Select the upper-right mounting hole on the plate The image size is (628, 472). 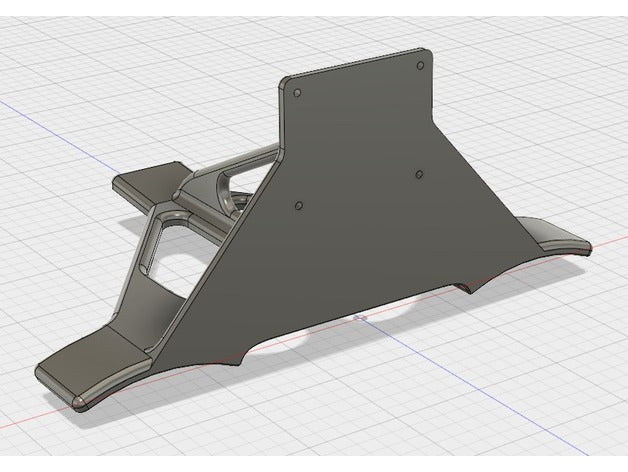(420, 65)
